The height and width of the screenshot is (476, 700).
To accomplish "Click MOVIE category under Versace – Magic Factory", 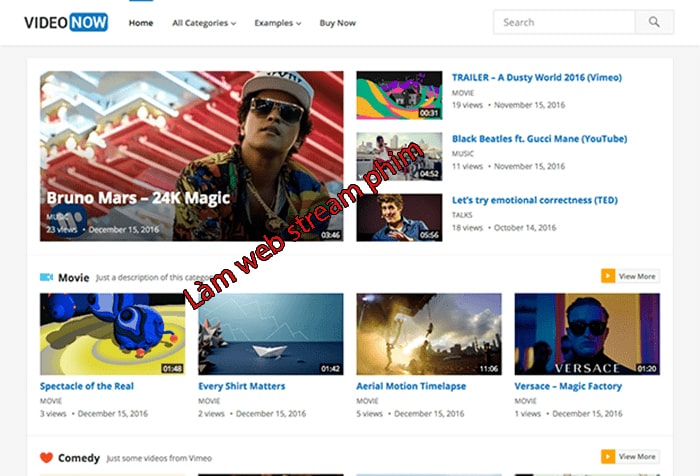I will [x=525, y=401].
